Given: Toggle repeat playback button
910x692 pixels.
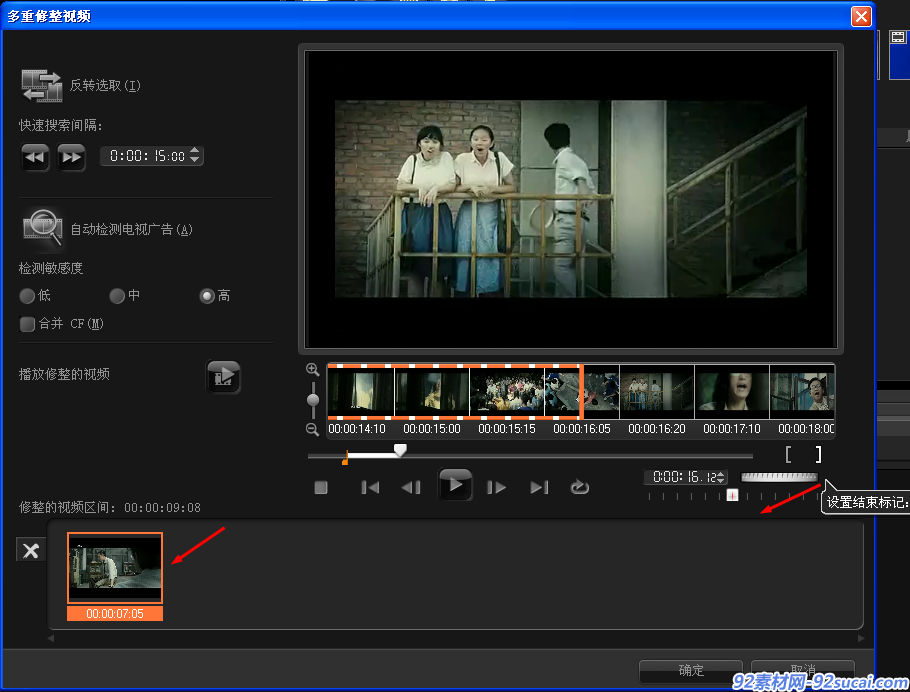Looking at the screenshot, I should tap(579, 487).
